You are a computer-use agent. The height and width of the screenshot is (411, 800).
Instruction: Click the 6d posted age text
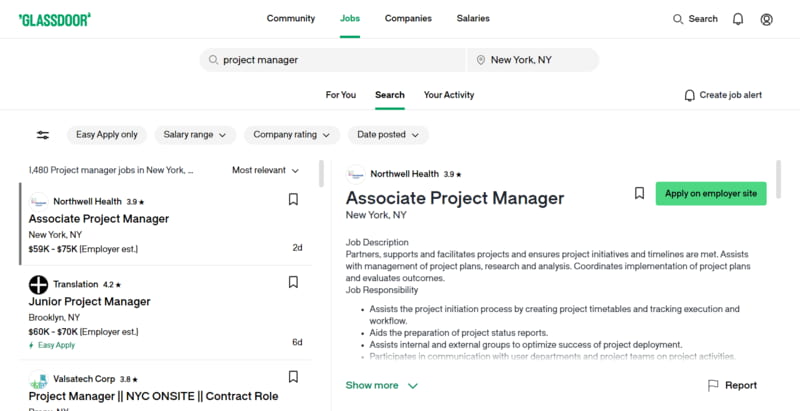297,342
